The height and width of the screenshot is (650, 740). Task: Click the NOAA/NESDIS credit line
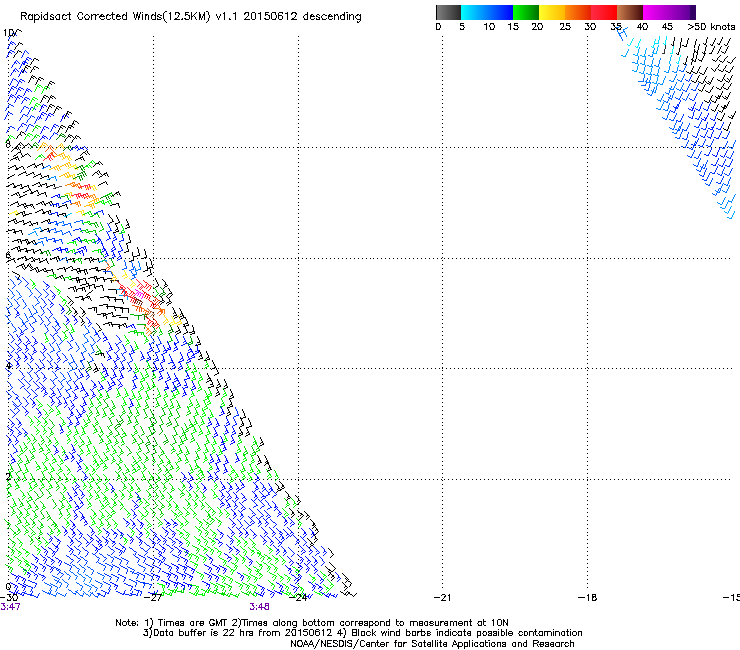tap(432, 644)
